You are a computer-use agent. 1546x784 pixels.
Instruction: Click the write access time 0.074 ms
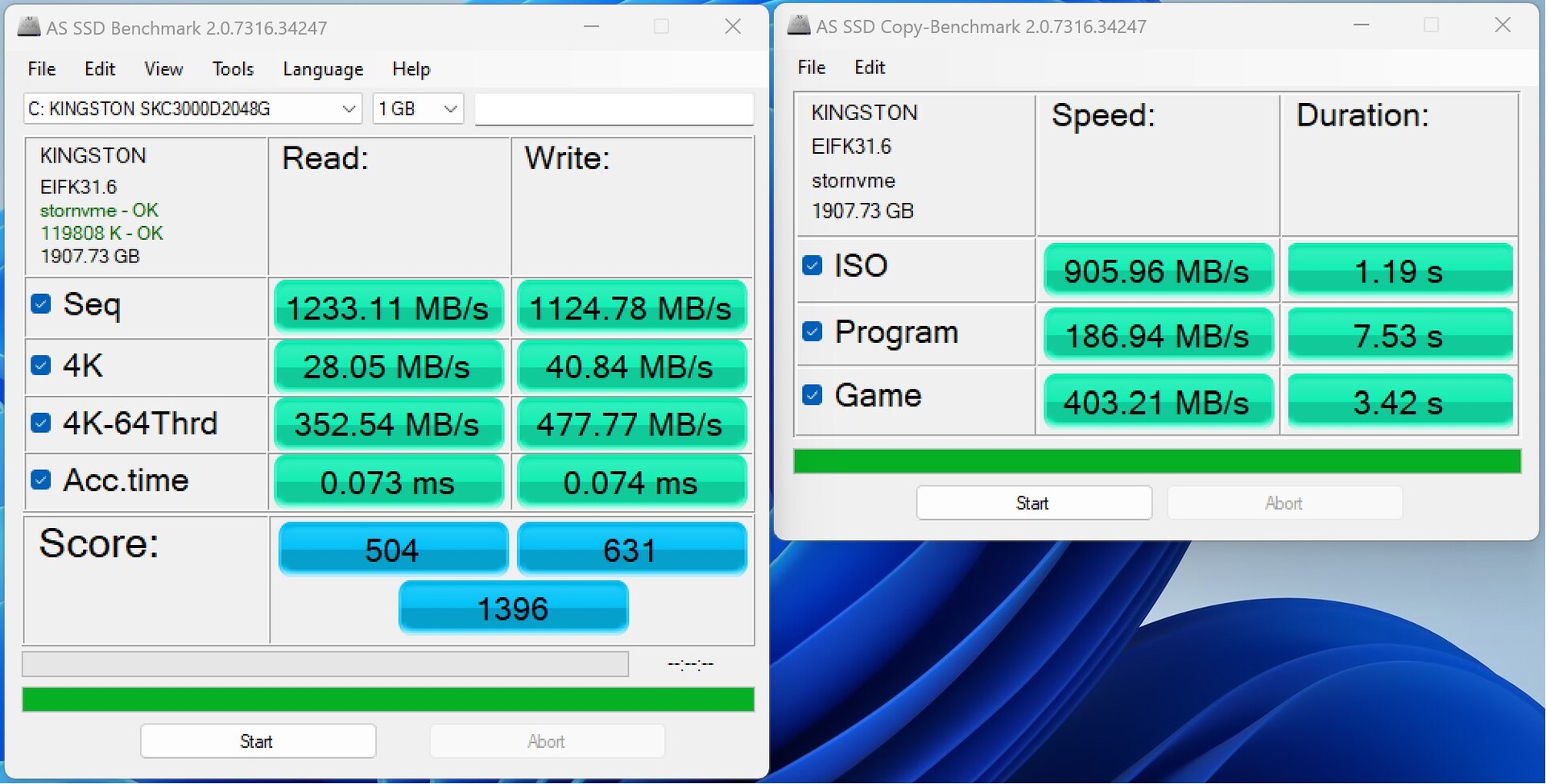pos(632,482)
